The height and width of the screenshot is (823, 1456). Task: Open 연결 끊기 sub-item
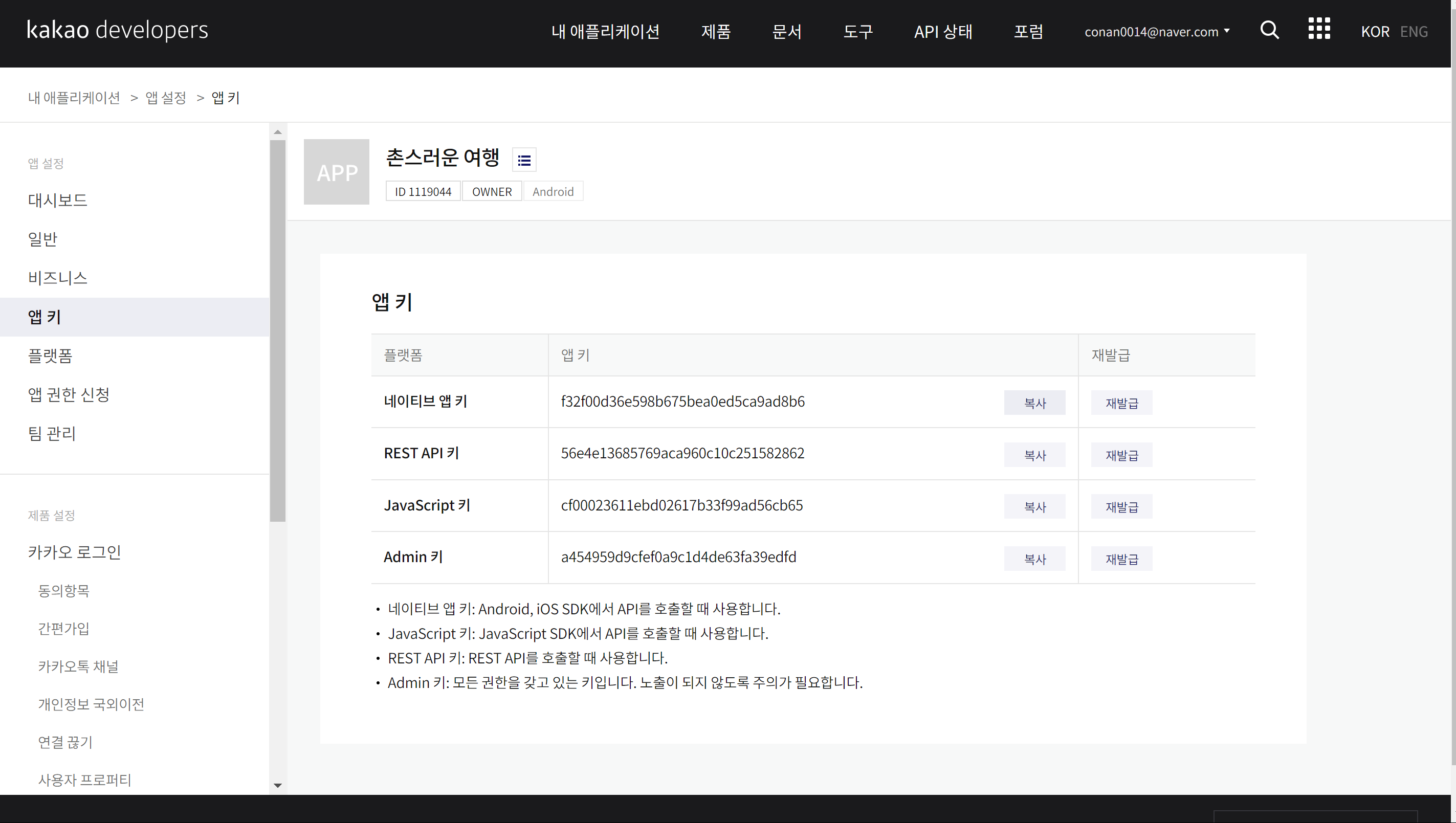(x=65, y=742)
